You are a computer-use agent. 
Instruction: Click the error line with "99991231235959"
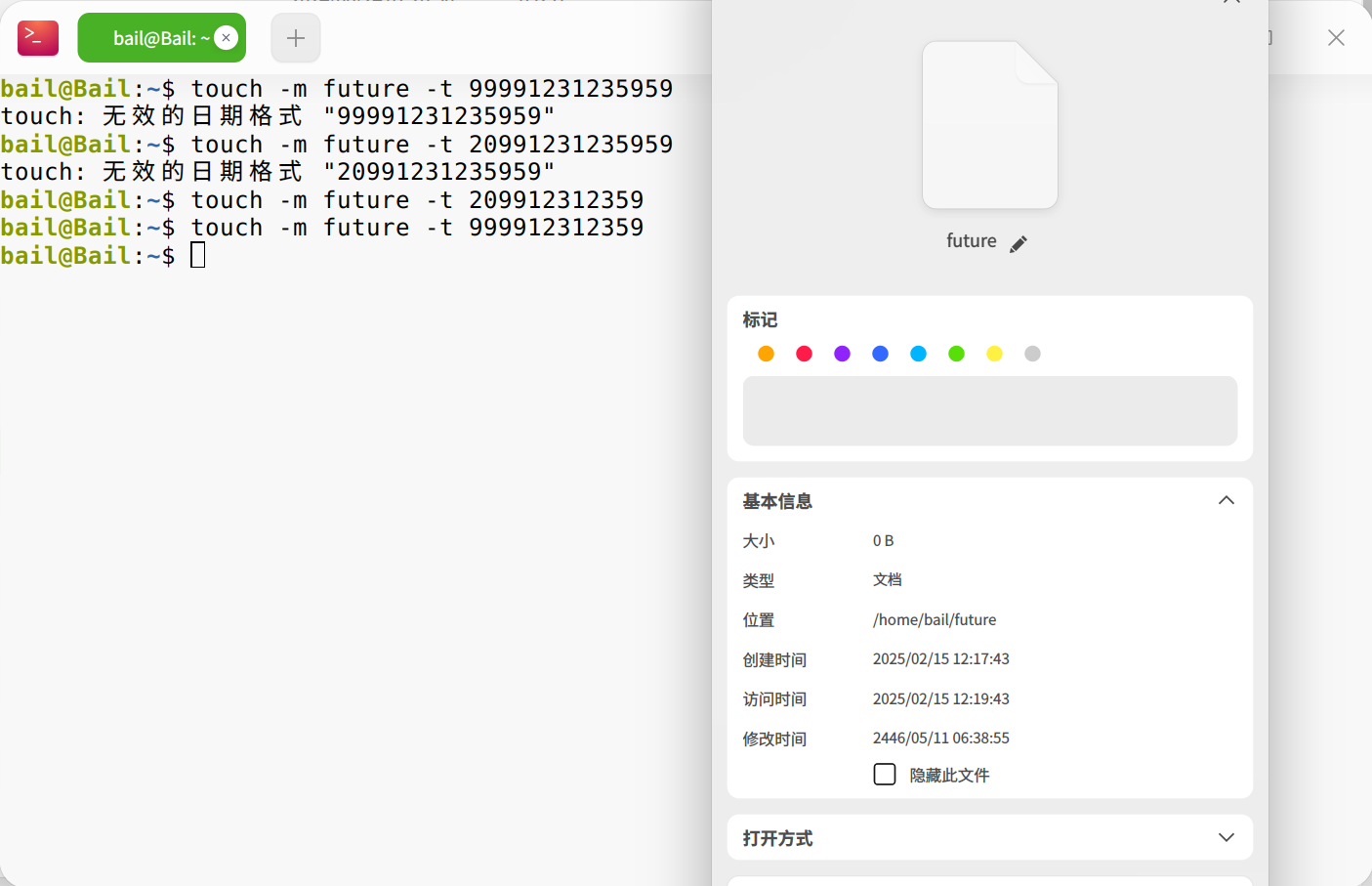click(x=278, y=116)
